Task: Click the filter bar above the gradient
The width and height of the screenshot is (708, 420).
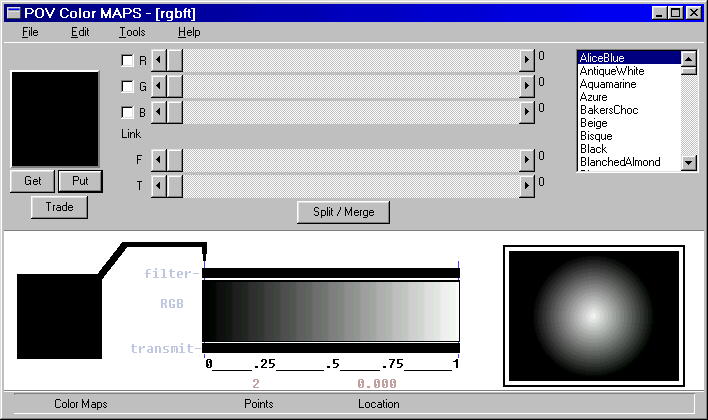Action: point(331,273)
